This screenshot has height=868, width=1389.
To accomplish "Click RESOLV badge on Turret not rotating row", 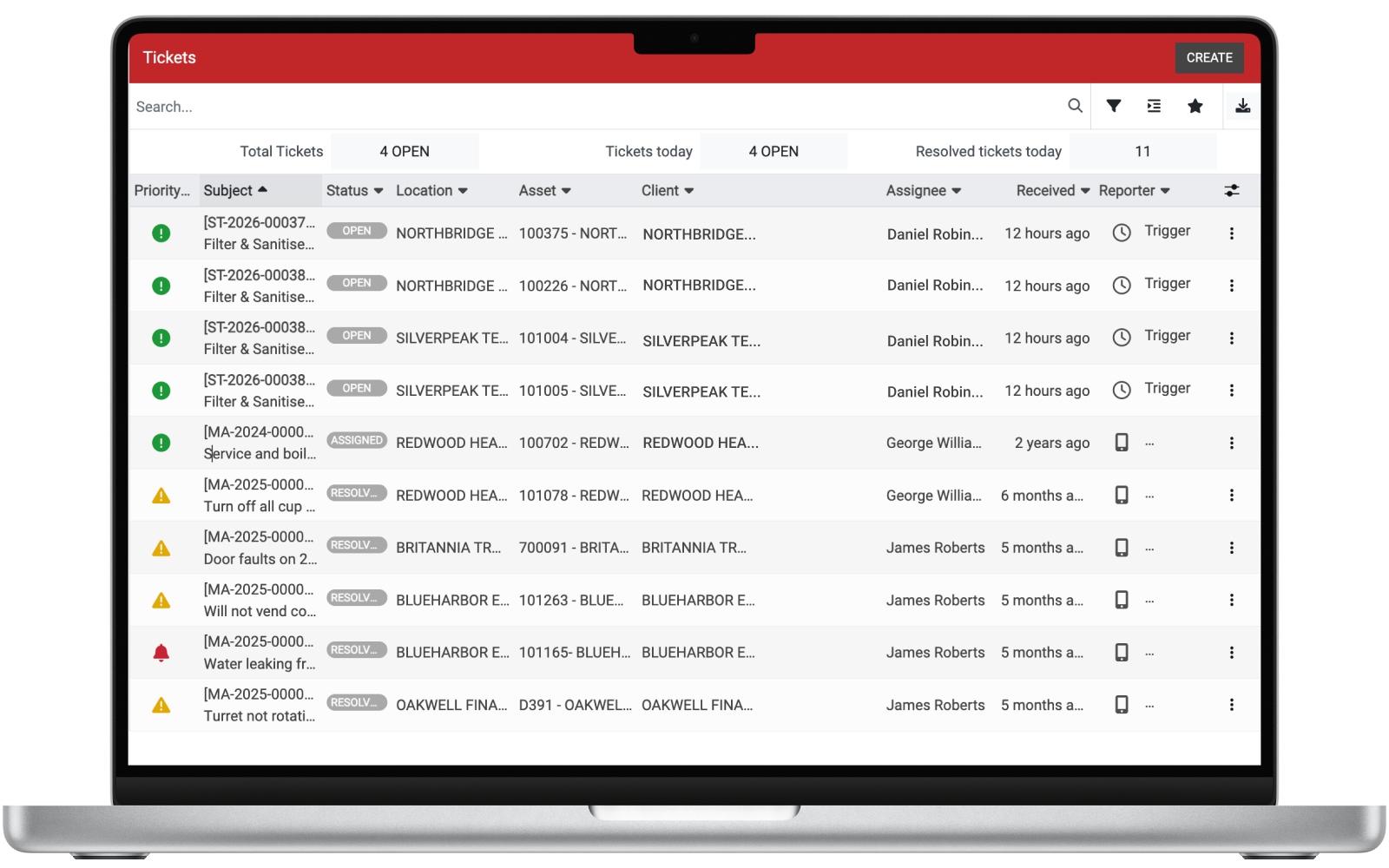I will click(x=357, y=702).
